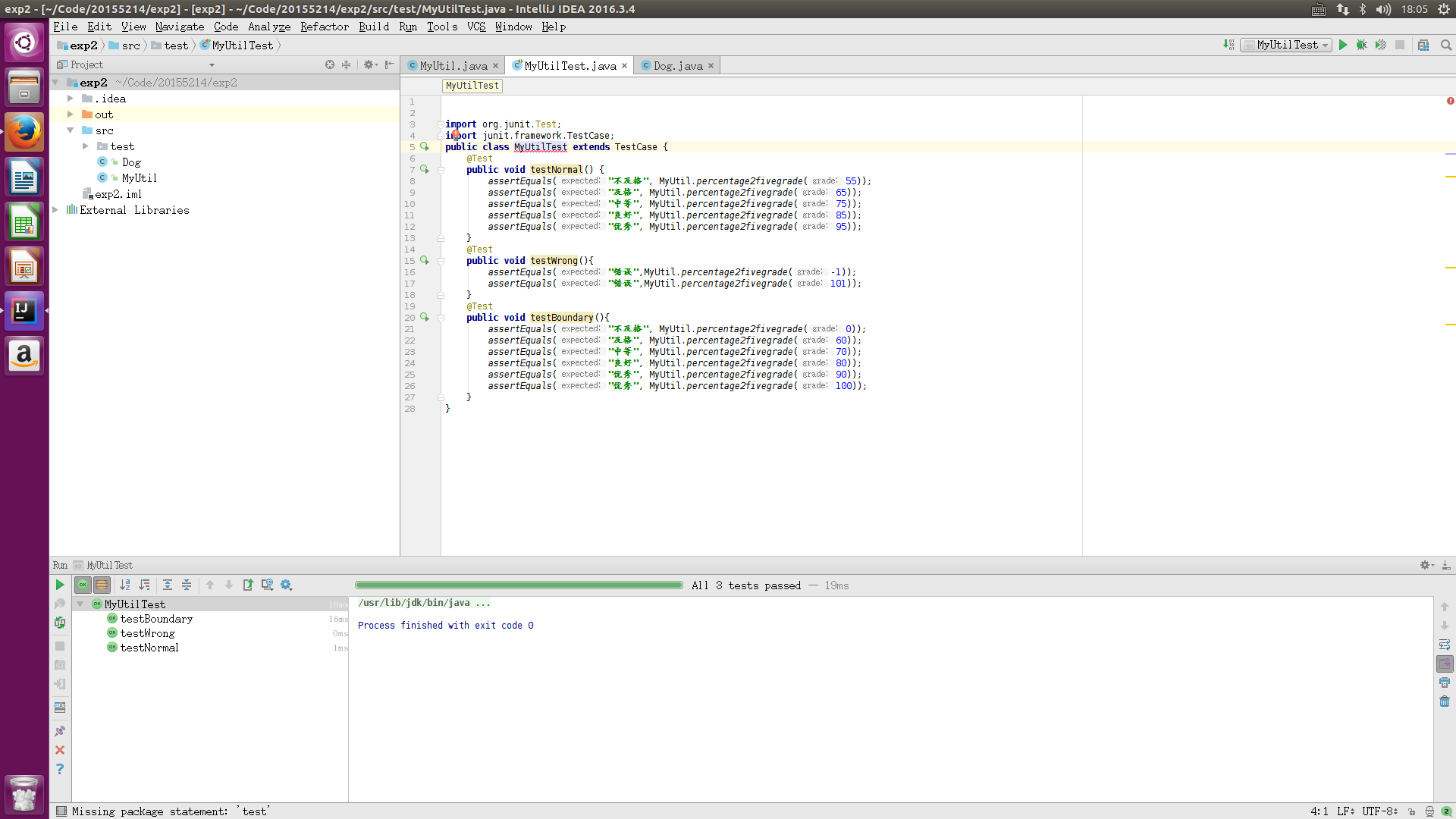The width and height of the screenshot is (1456, 819).
Task: Restore layout icon in Run panel
Action: pyautogui.click(x=60, y=708)
